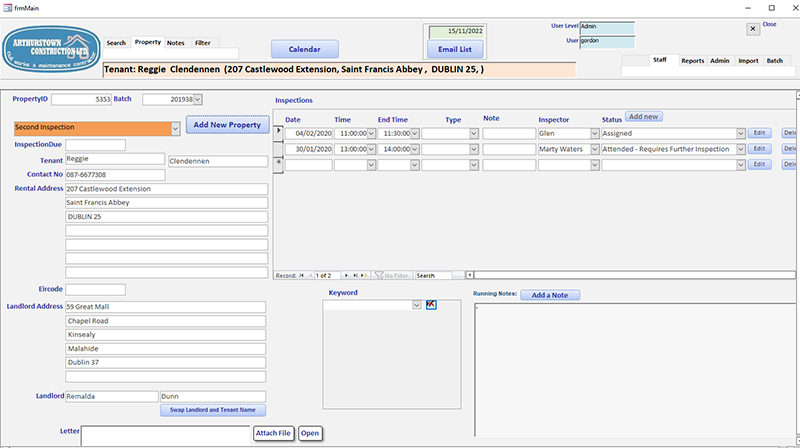The width and height of the screenshot is (800, 448).
Task: Click the User field gordon
Action: click(607, 42)
